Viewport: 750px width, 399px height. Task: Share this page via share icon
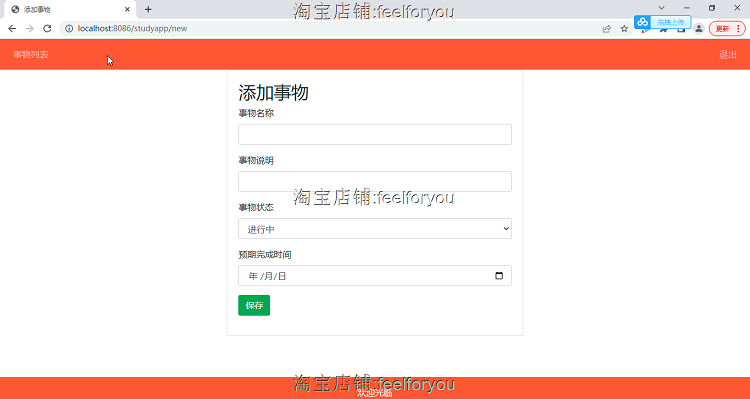pyautogui.click(x=607, y=29)
